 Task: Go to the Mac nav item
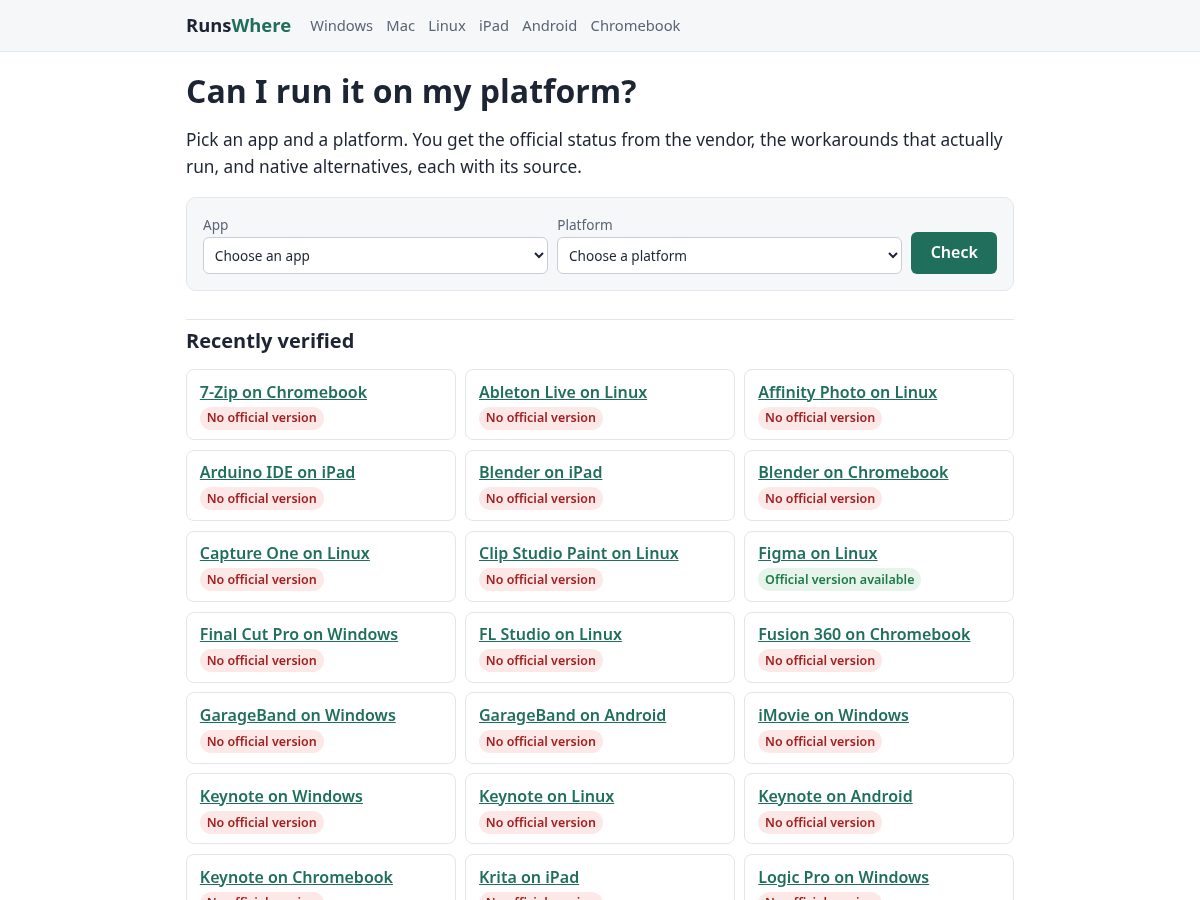(400, 26)
